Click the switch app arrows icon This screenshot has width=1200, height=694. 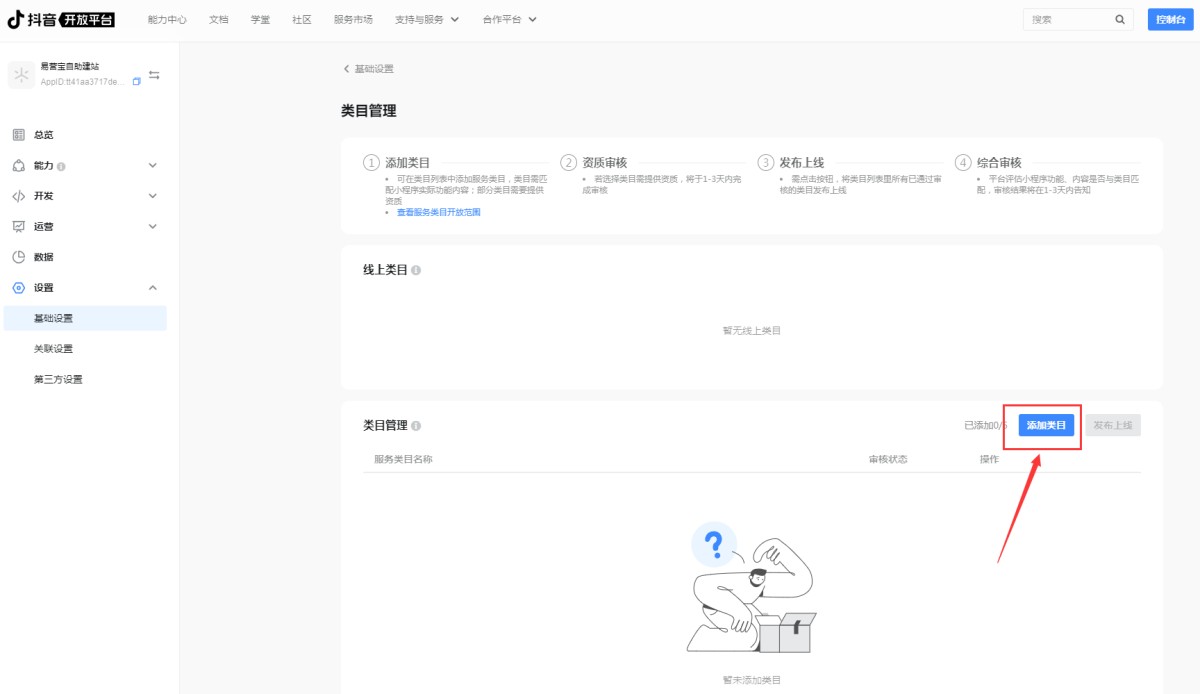pos(154,75)
